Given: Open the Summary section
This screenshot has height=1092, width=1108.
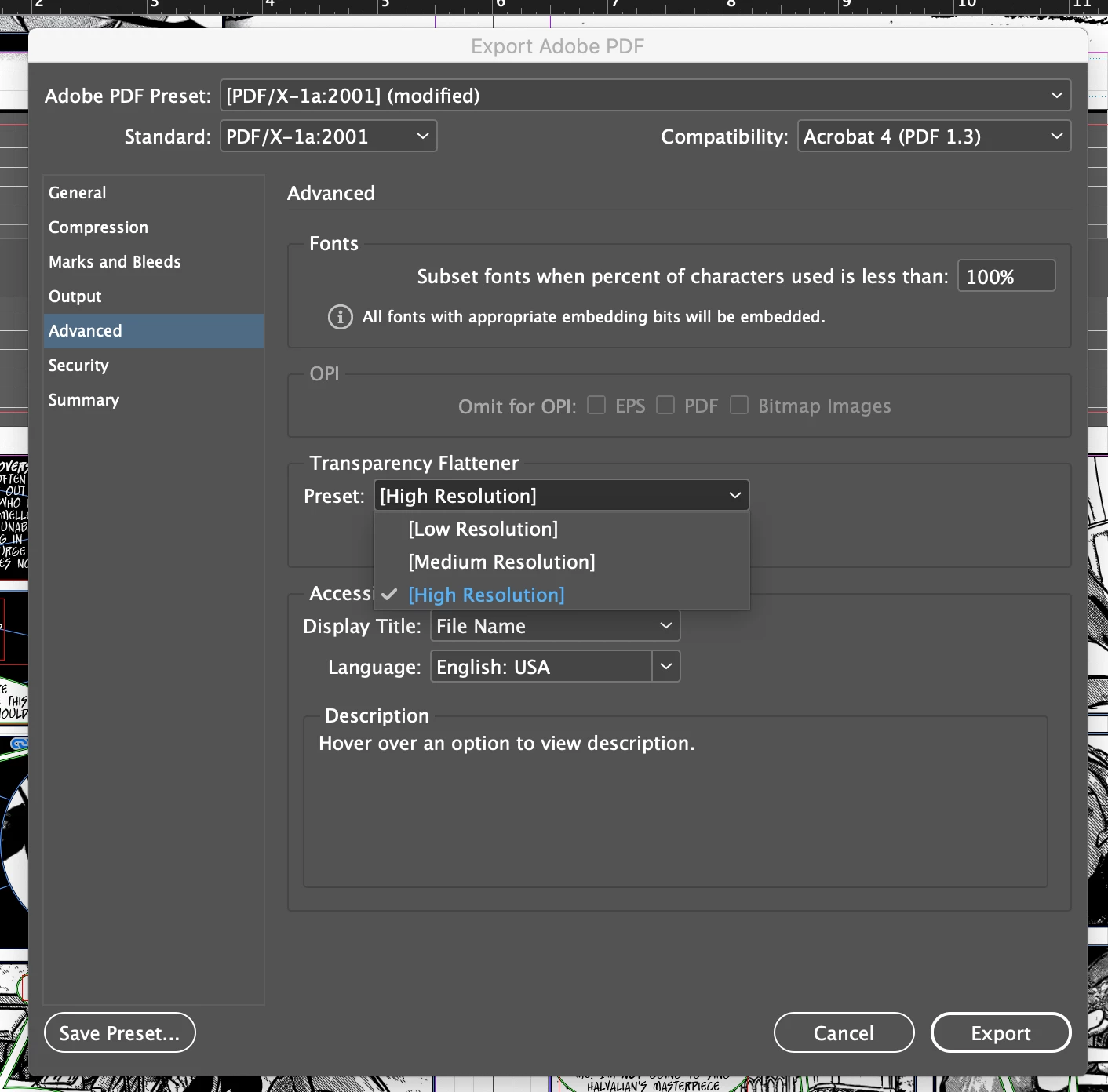Looking at the screenshot, I should (x=154, y=400).
